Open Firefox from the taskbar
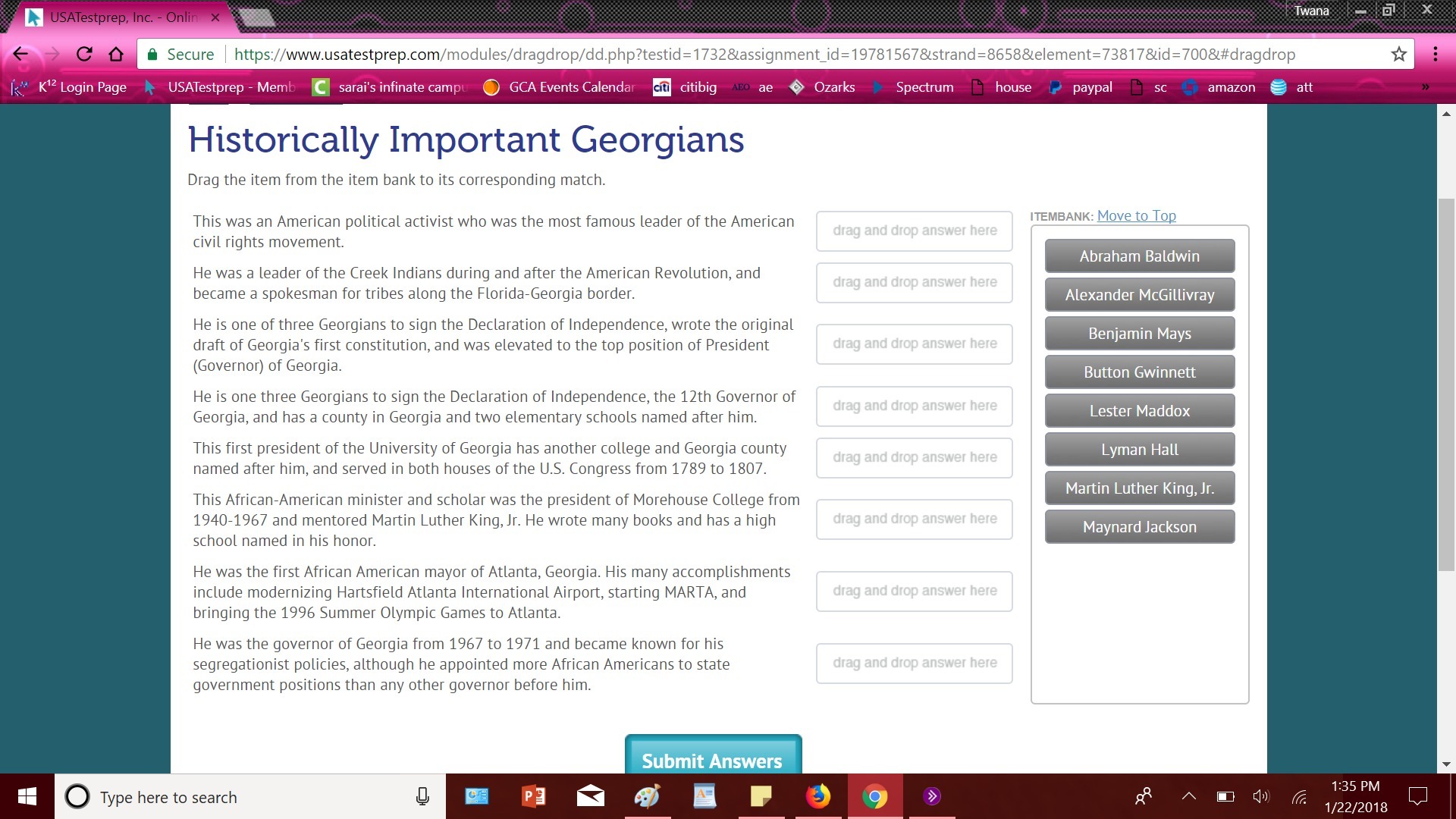The height and width of the screenshot is (819, 1456). tap(817, 796)
